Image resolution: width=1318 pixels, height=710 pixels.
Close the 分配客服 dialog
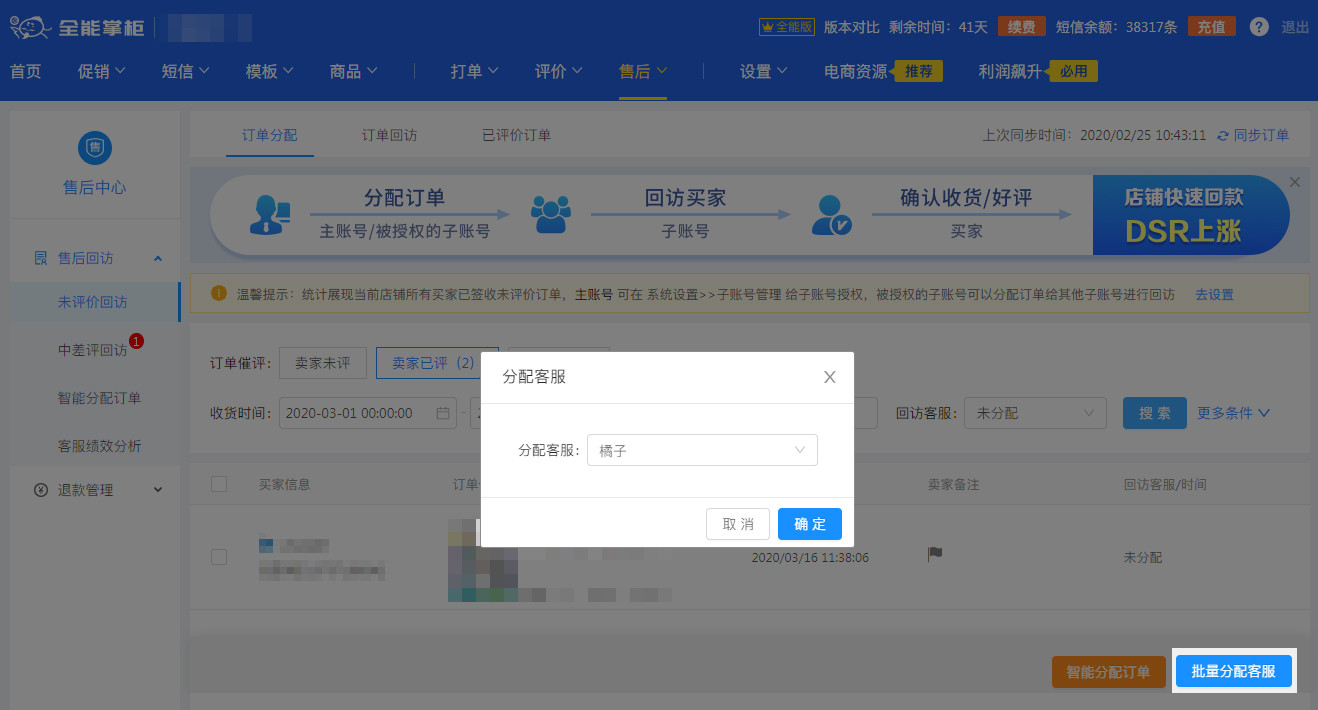829,377
